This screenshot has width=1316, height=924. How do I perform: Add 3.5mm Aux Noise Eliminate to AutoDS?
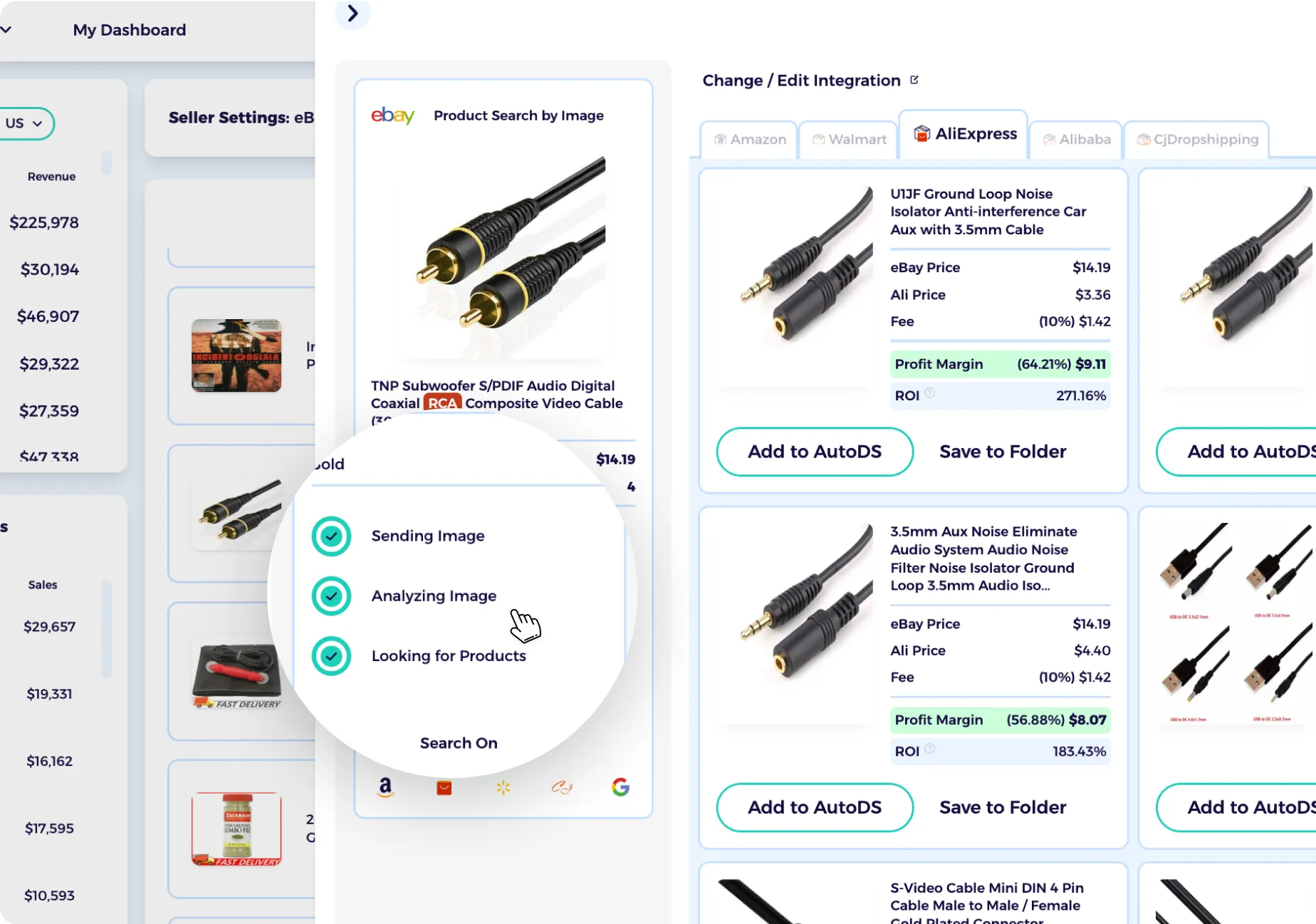pos(815,806)
